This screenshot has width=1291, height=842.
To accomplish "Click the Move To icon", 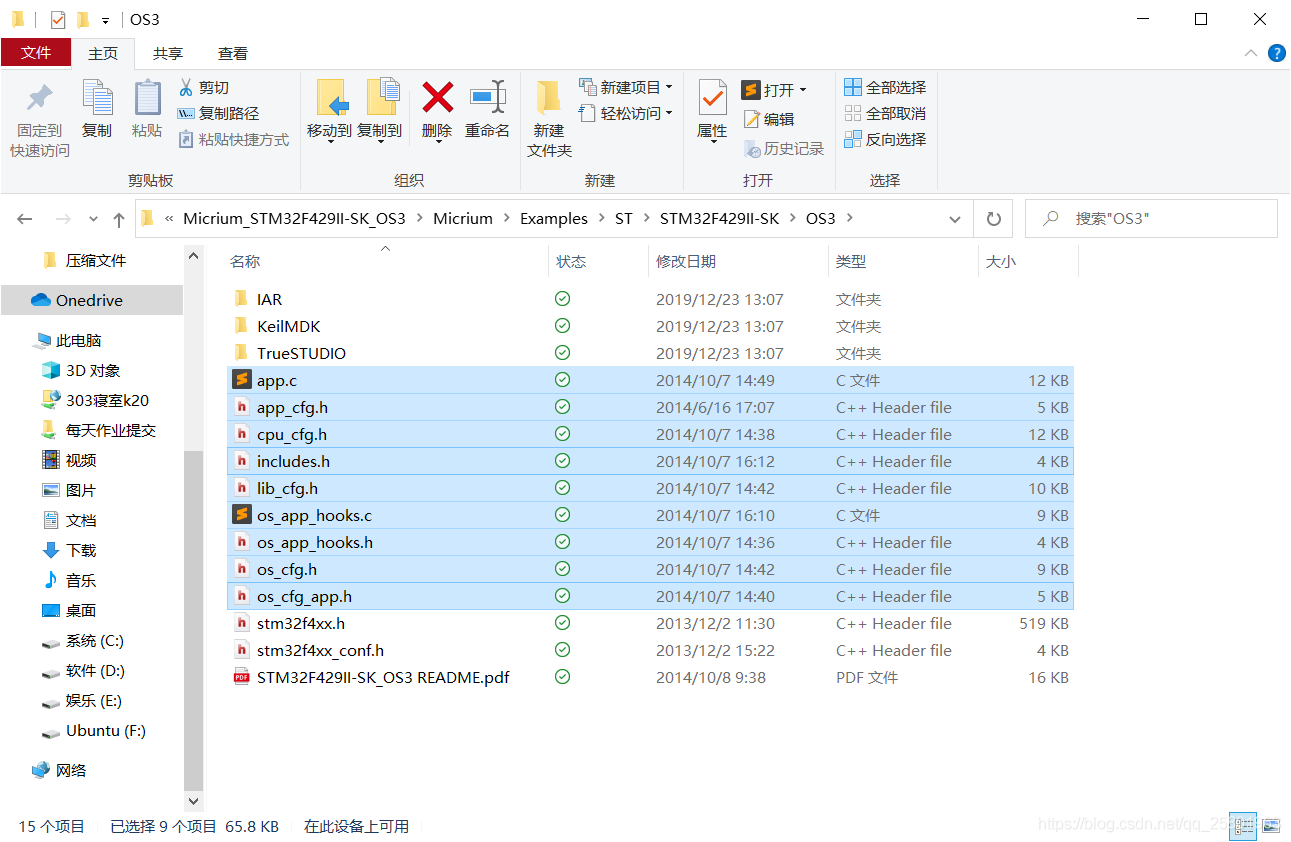I will click(331, 98).
